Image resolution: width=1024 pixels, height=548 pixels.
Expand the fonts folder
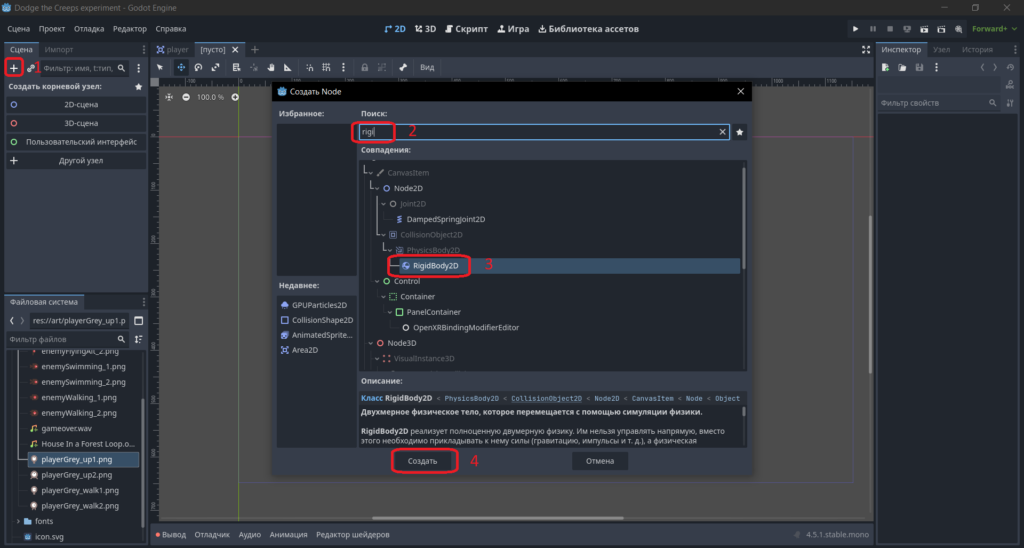pyautogui.click(x=18, y=521)
